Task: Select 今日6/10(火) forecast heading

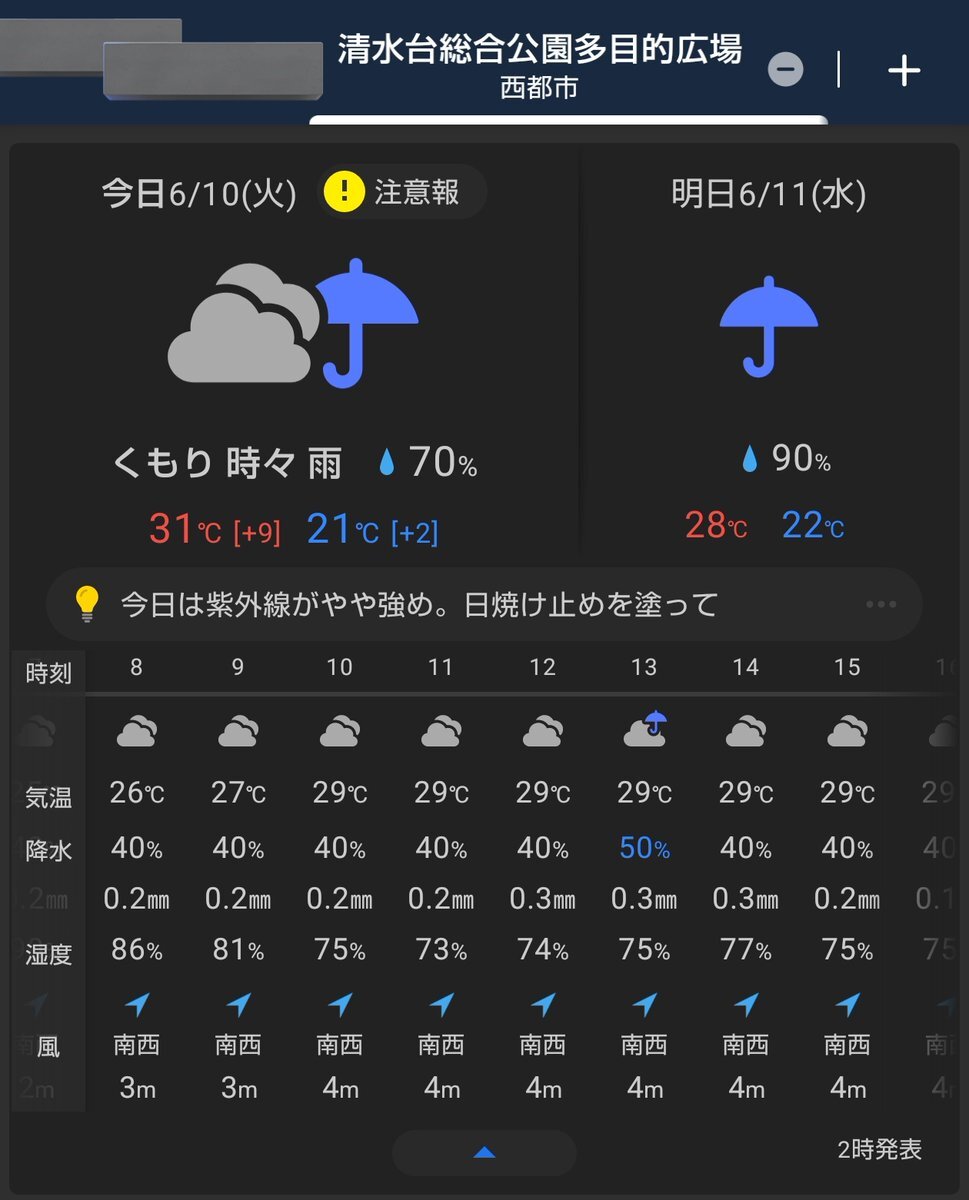Action: pyautogui.click(x=199, y=194)
